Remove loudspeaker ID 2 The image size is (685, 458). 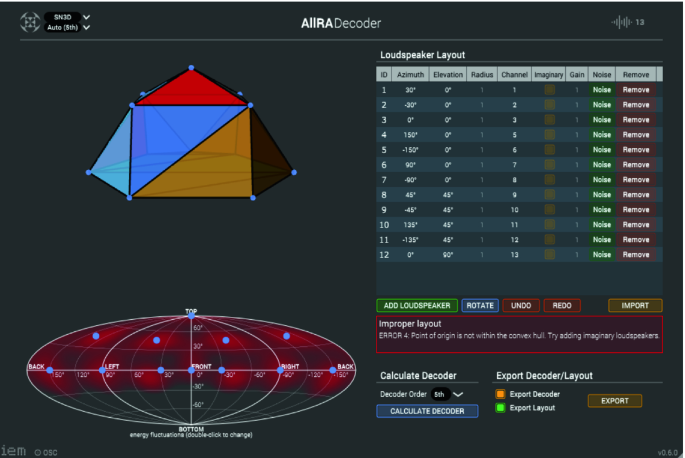click(636, 105)
